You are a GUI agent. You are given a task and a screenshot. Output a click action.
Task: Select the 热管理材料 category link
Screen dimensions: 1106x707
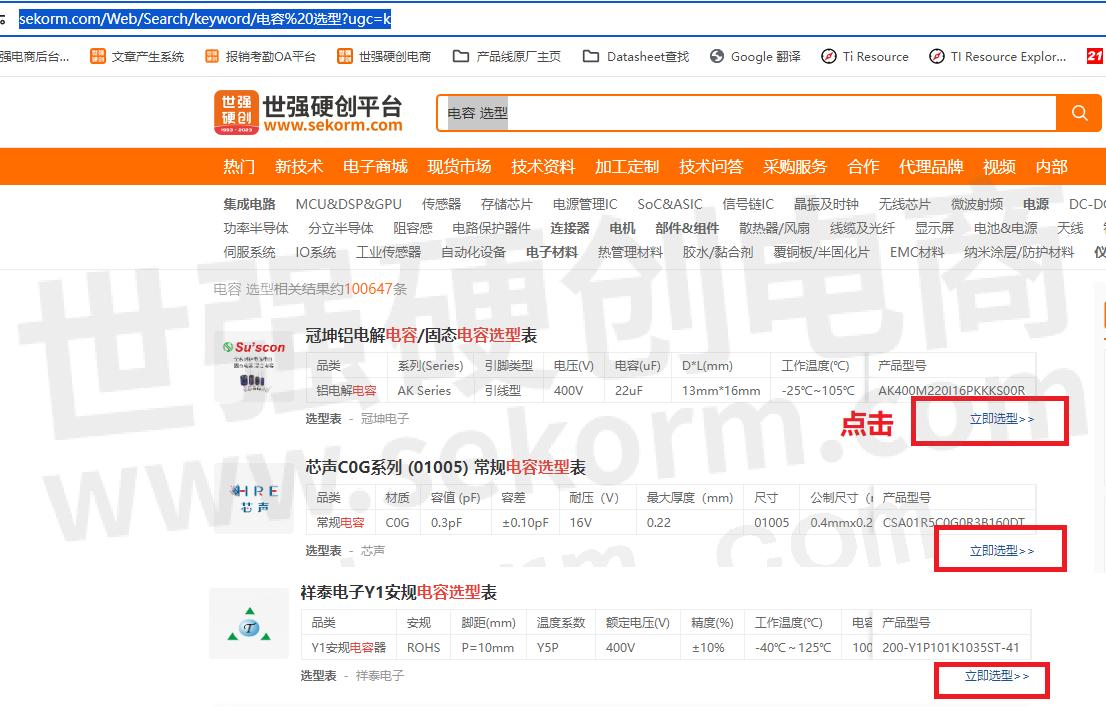tap(631, 252)
